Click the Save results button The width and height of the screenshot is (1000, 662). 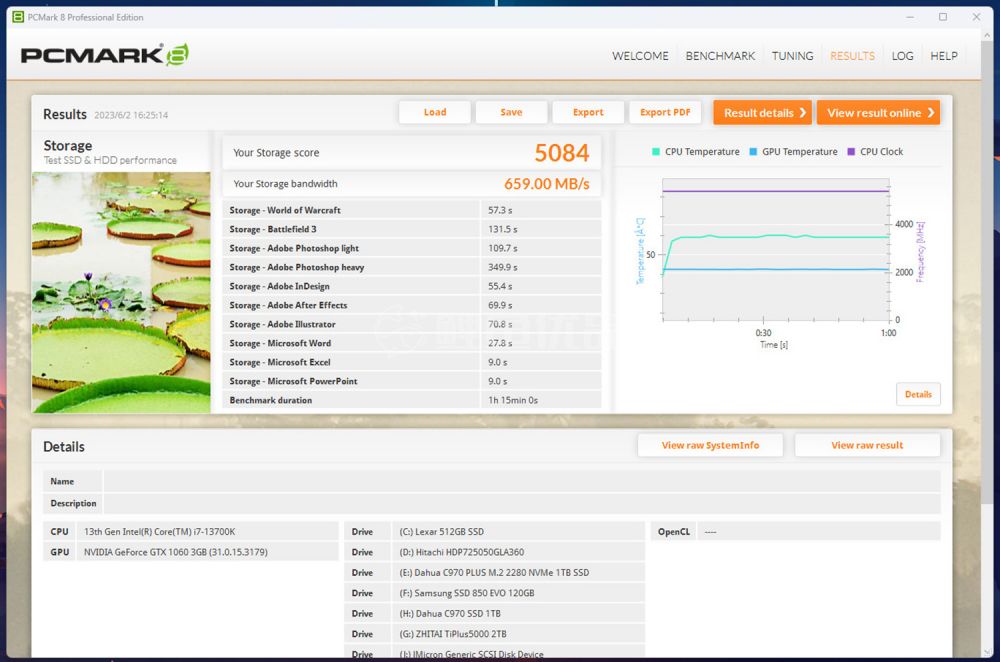(511, 112)
